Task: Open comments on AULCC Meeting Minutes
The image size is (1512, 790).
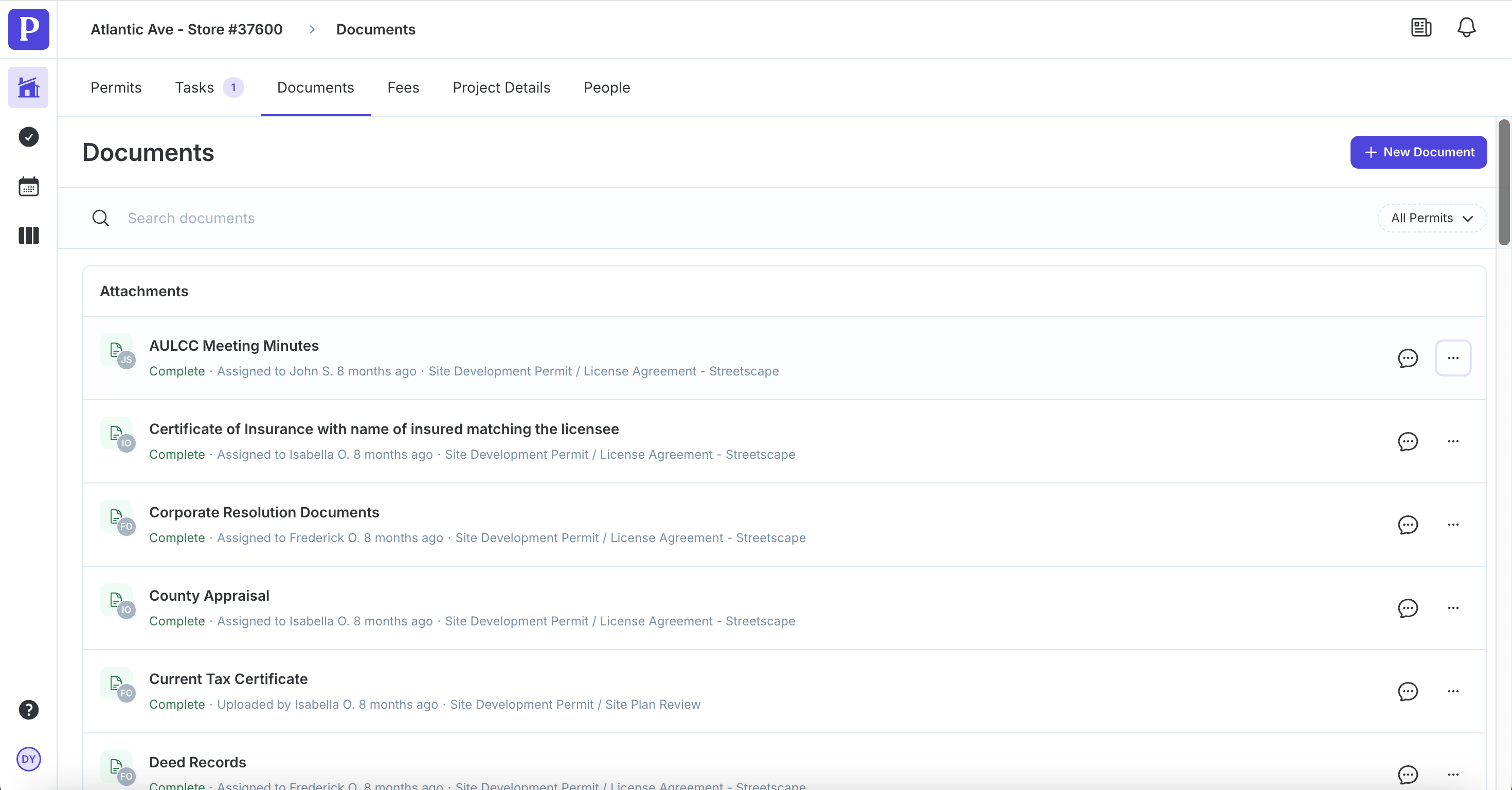Action: (x=1408, y=358)
